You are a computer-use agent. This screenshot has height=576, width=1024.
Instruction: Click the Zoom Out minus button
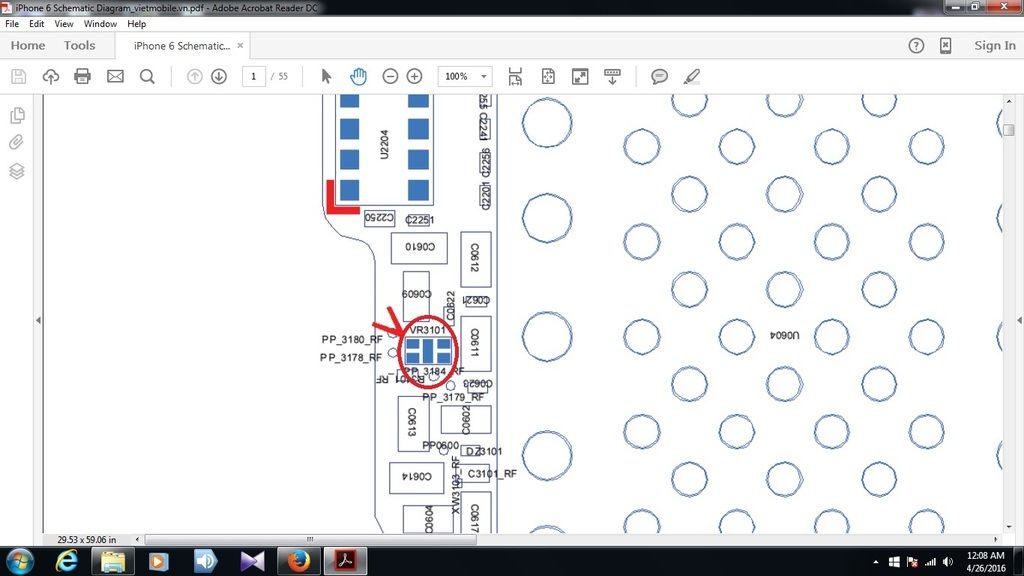coord(390,76)
